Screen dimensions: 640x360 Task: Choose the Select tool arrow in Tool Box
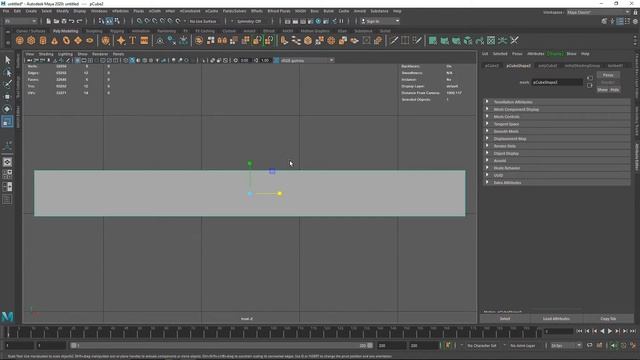(x=7, y=60)
